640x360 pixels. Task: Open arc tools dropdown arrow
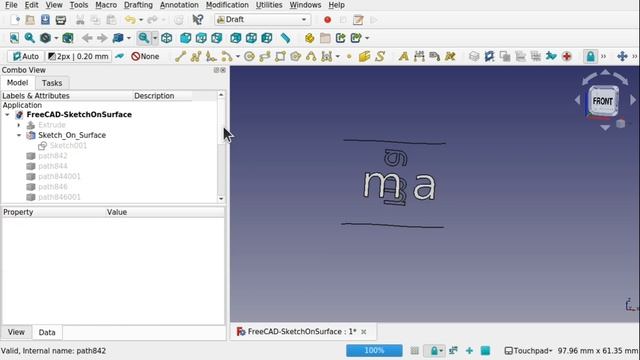click(x=238, y=56)
